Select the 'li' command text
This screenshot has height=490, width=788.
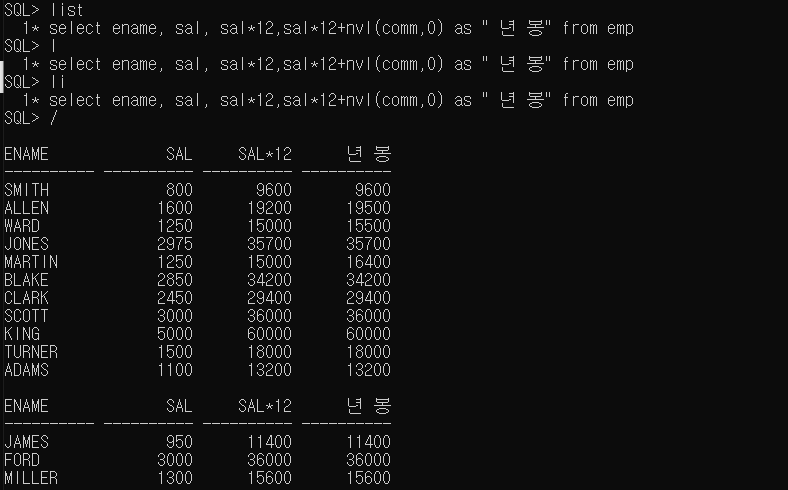[x=57, y=82]
